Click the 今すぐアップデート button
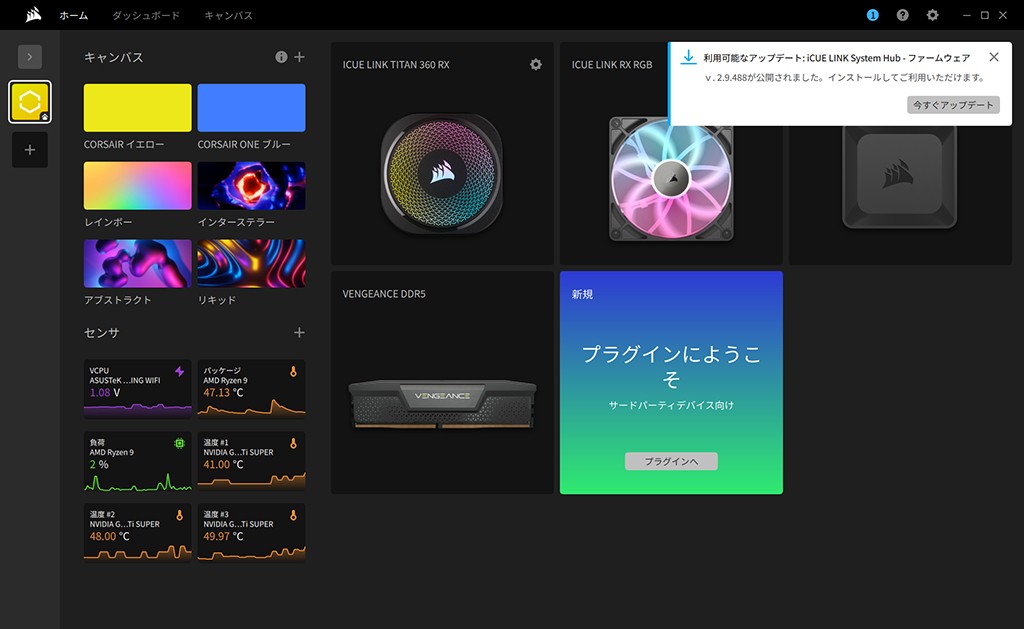This screenshot has height=629, width=1024. pyautogui.click(x=953, y=105)
